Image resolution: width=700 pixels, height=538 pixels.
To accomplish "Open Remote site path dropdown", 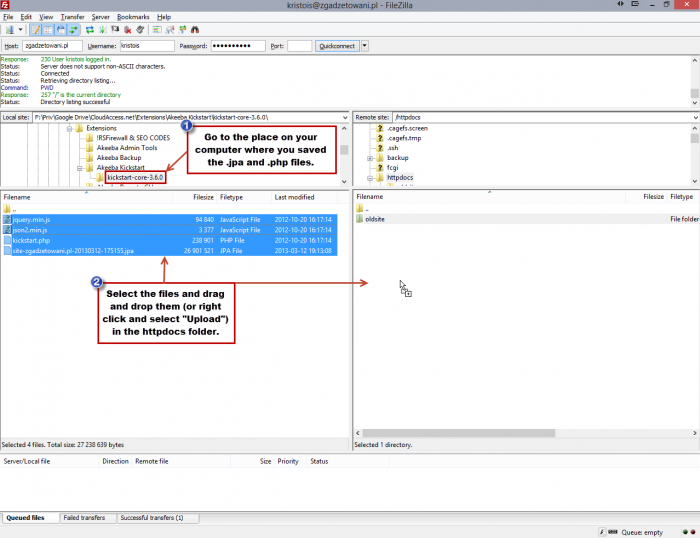I will point(696,117).
